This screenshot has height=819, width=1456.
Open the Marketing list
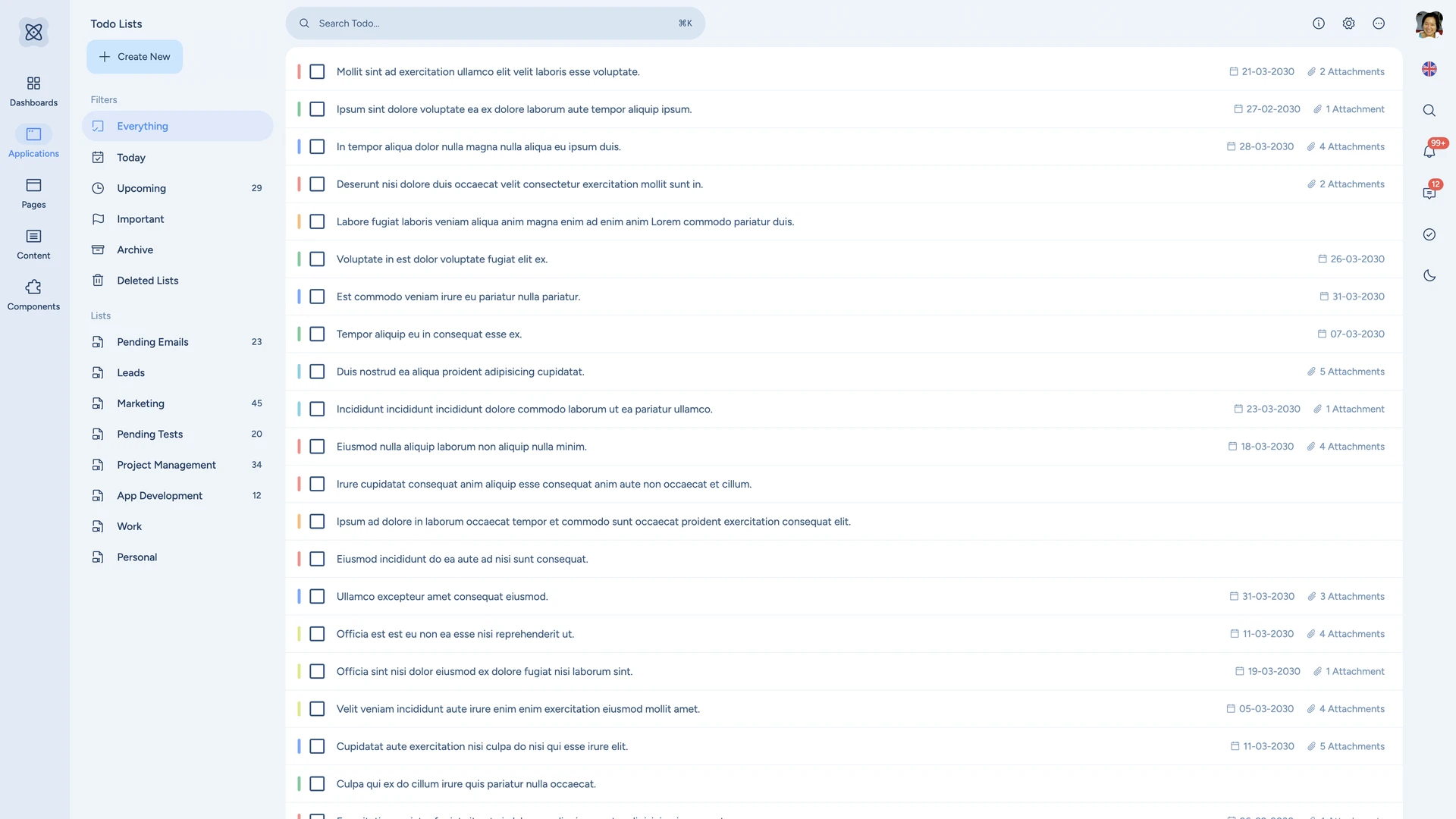coord(177,403)
